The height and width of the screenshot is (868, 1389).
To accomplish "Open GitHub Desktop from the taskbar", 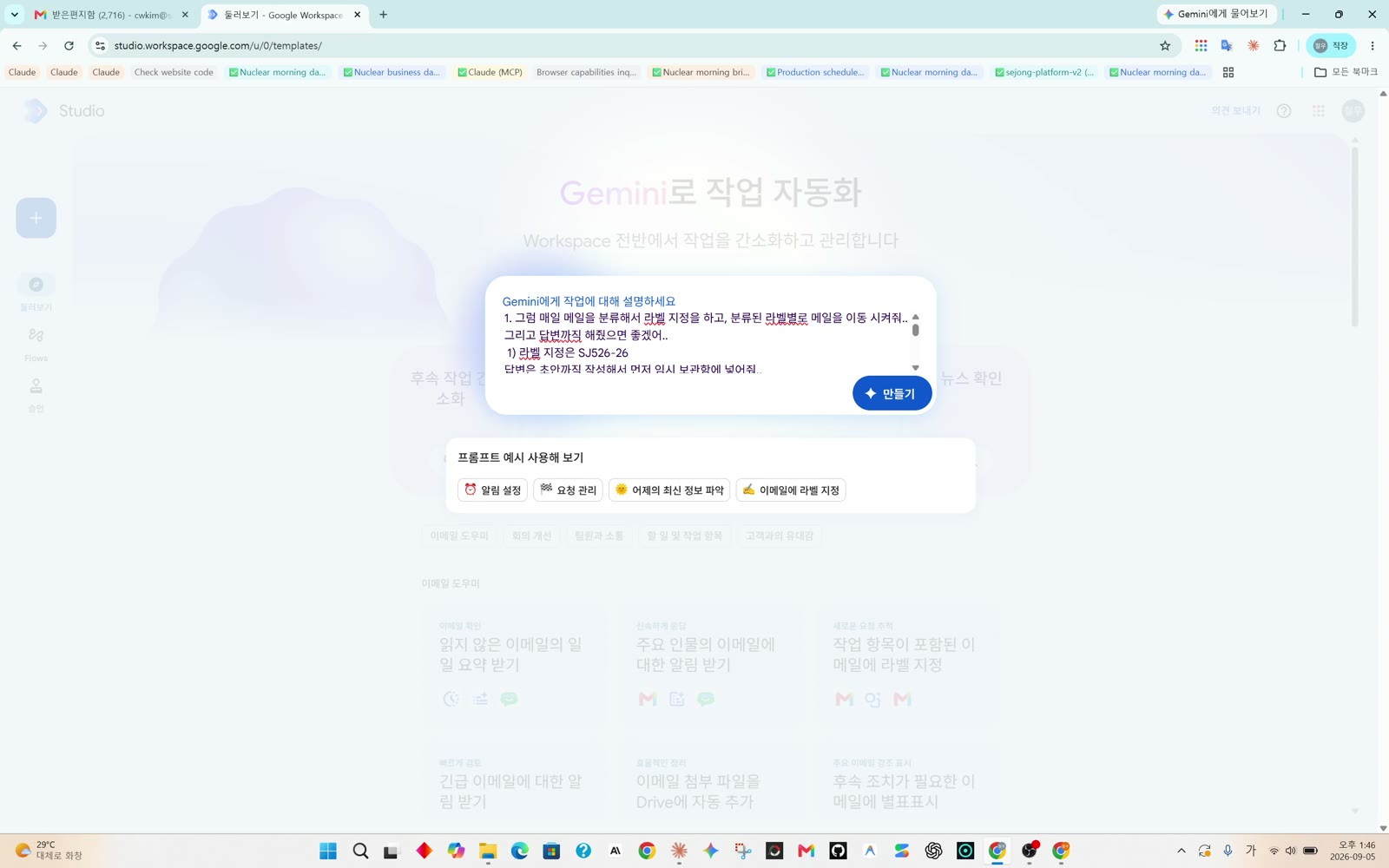I will [838, 851].
